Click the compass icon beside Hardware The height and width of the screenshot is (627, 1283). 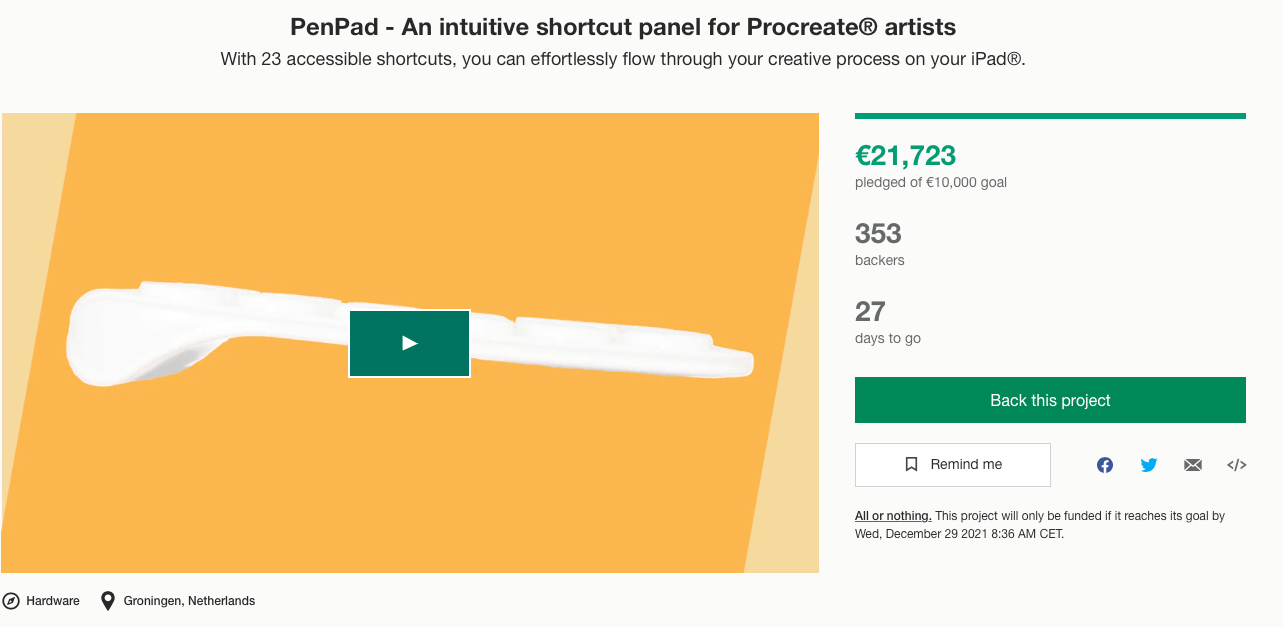pos(11,601)
